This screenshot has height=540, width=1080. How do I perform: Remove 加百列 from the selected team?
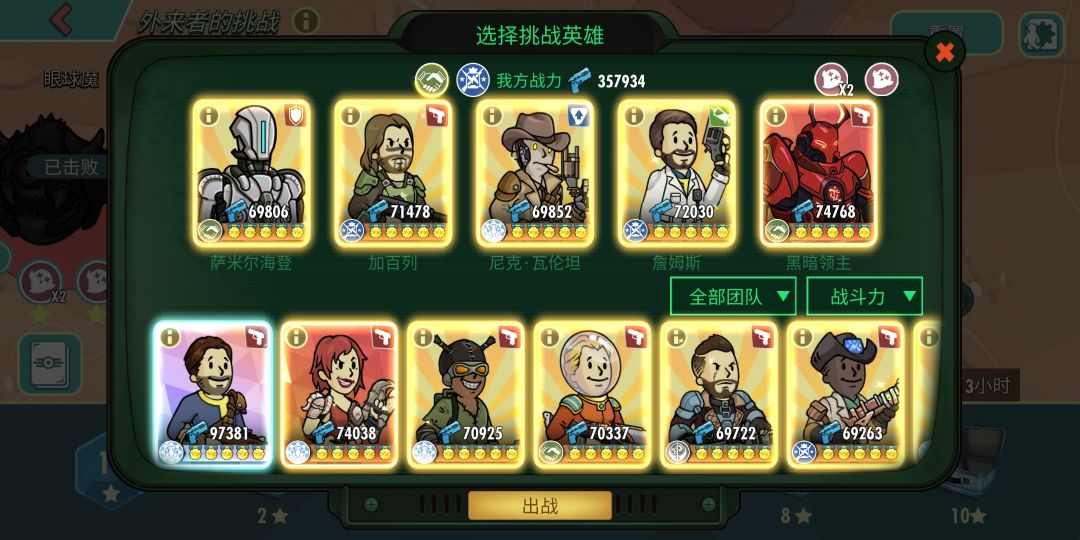click(x=393, y=173)
